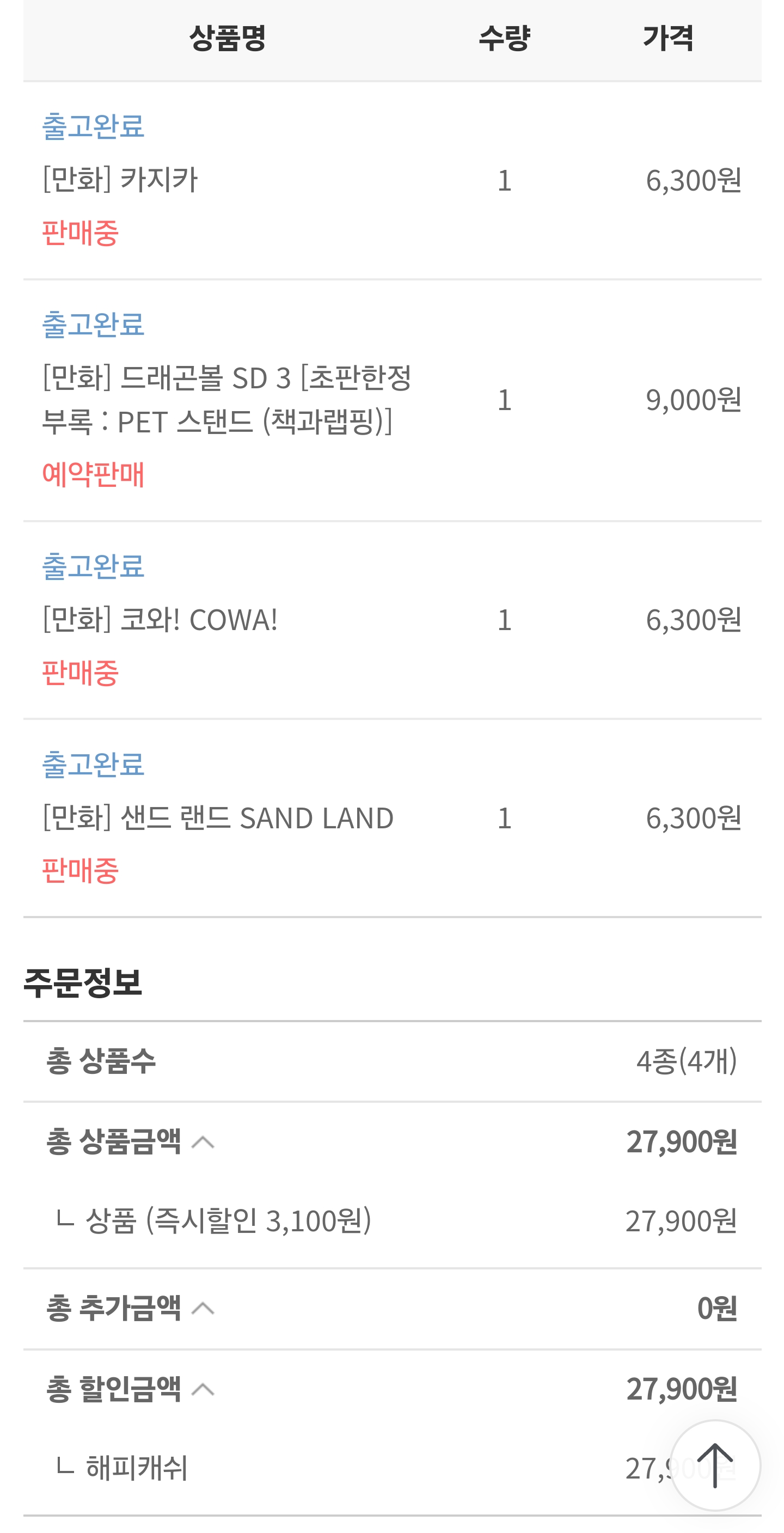Tap the 총 상품금액 row label
This screenshot has height=1533, width=784.
pyautogui.click(x=114, y=1141)
